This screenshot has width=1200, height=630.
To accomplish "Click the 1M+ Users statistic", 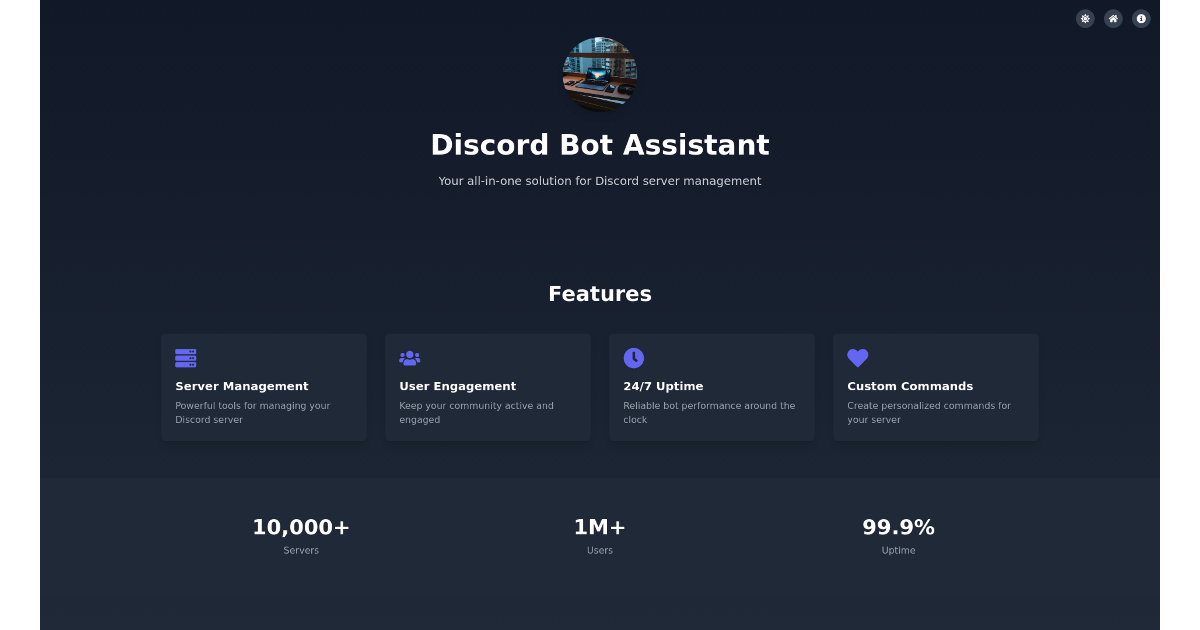I will pos(600,526).
